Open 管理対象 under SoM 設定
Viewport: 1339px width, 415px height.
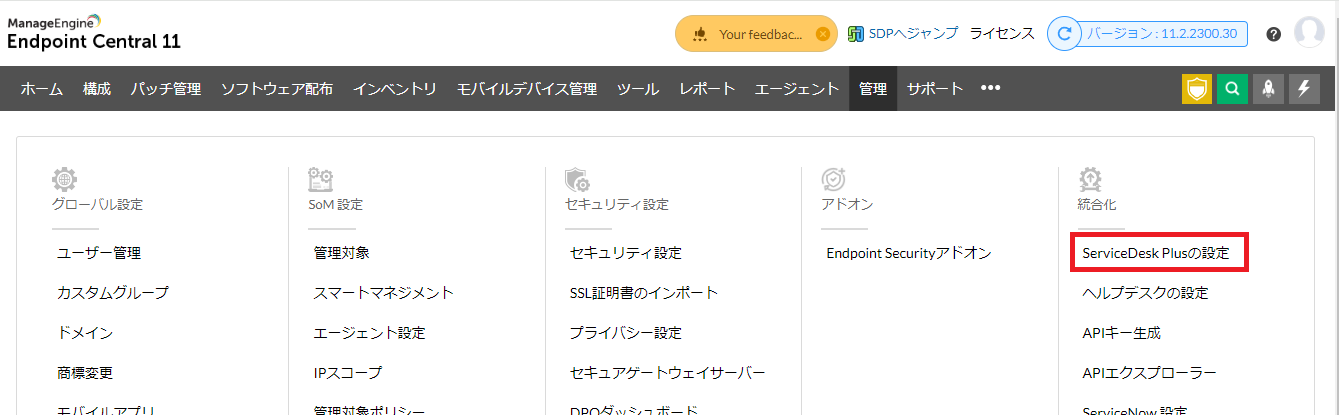tap(342, 253)
